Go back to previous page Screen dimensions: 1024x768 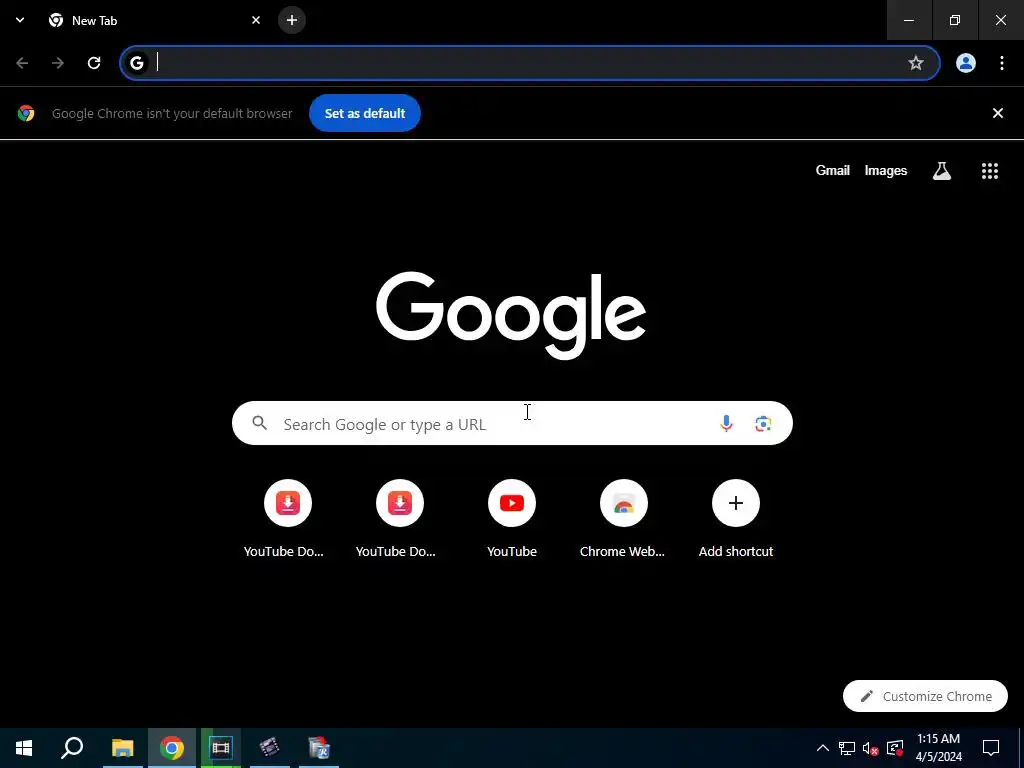[22, 63]
